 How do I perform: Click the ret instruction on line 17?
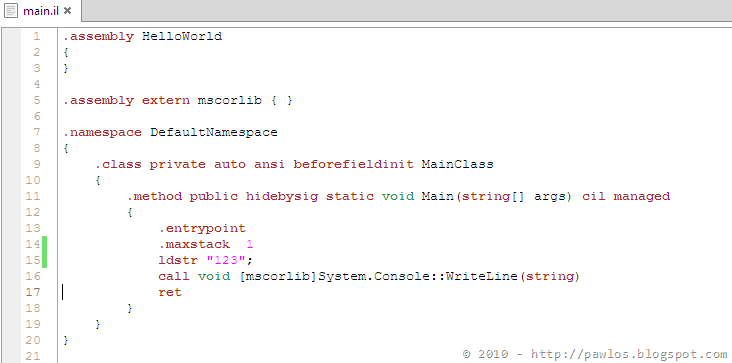click(170, 292)
